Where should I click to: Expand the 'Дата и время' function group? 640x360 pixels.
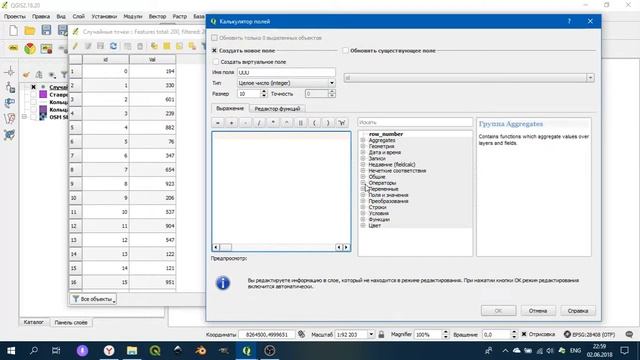tap(363, 152)
